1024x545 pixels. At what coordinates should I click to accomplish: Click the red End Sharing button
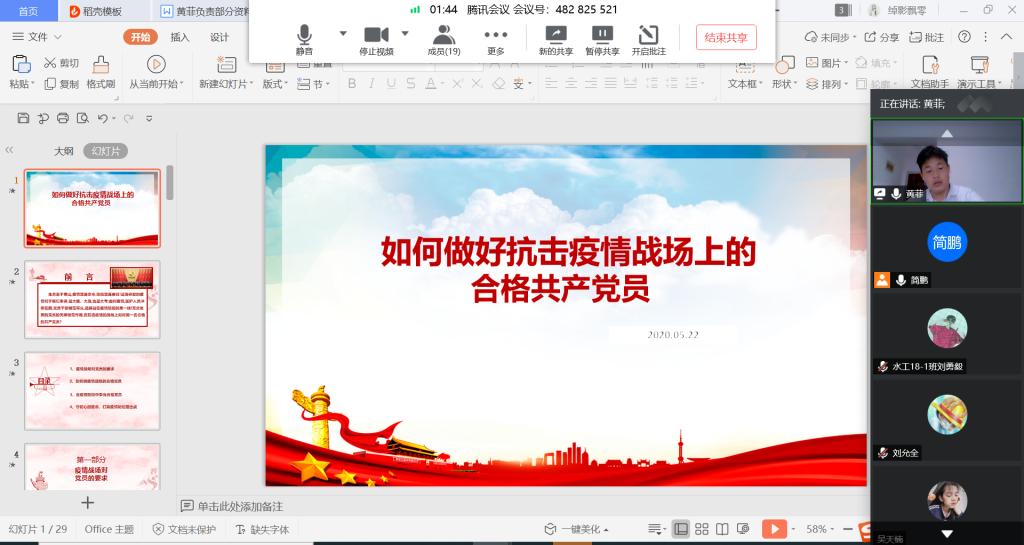coord(726,38)
